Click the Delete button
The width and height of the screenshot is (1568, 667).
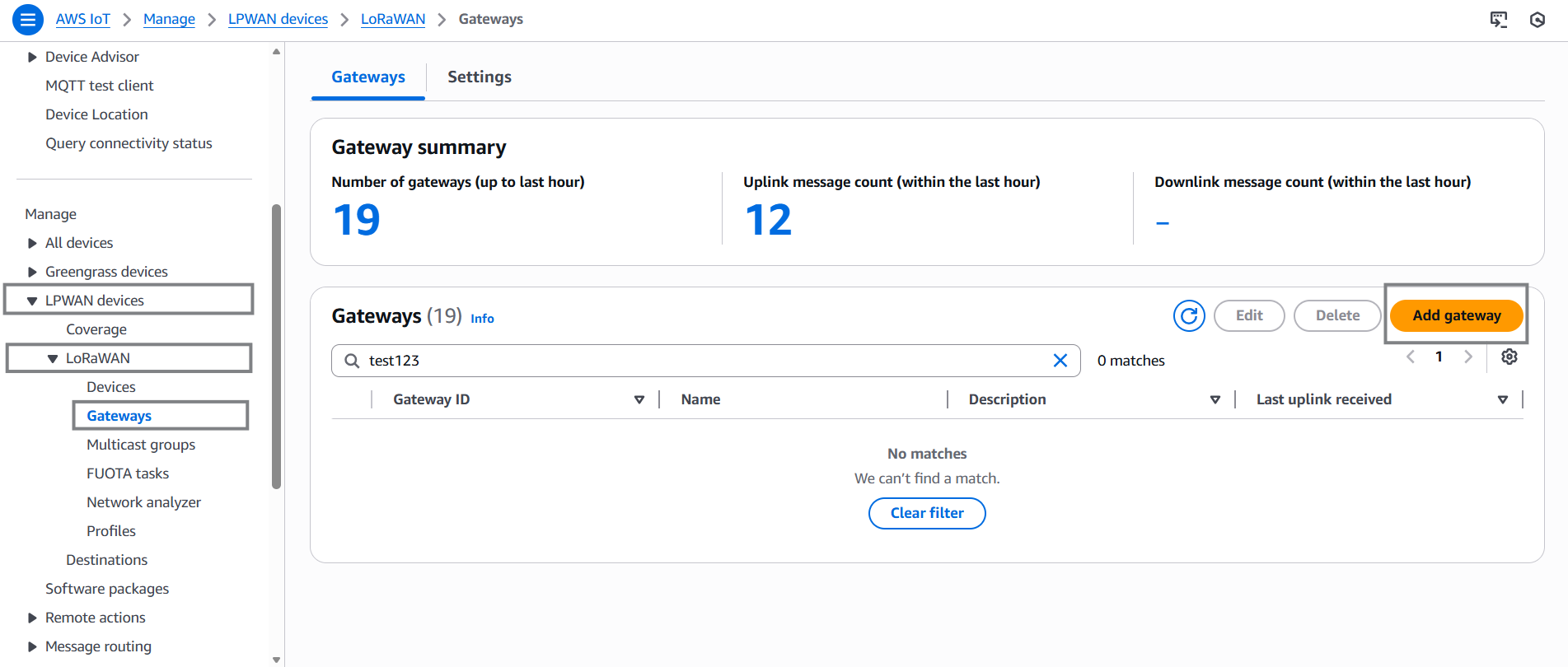pos(1337,315)
